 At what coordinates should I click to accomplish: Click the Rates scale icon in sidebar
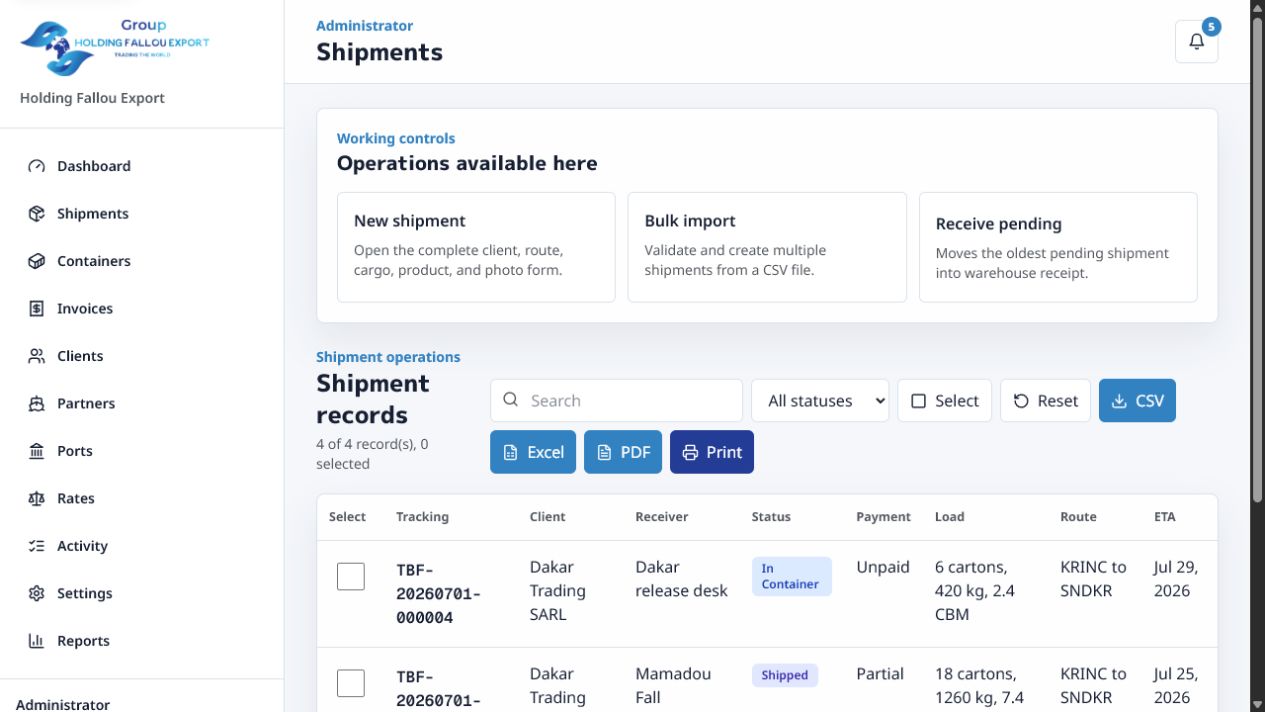pos(37,499)
